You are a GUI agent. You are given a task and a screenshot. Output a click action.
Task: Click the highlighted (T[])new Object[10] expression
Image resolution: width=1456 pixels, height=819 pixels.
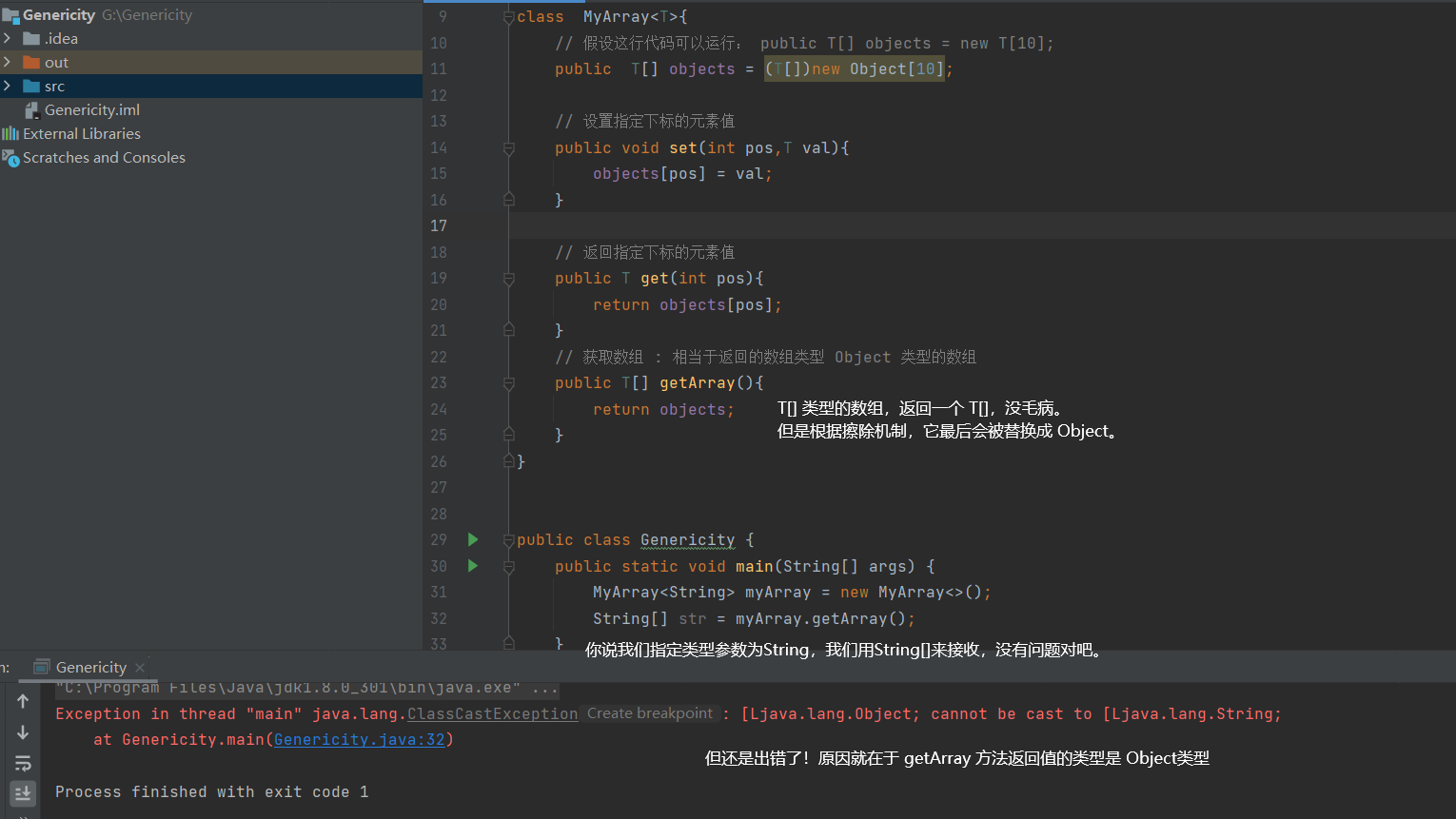(855, 68)
